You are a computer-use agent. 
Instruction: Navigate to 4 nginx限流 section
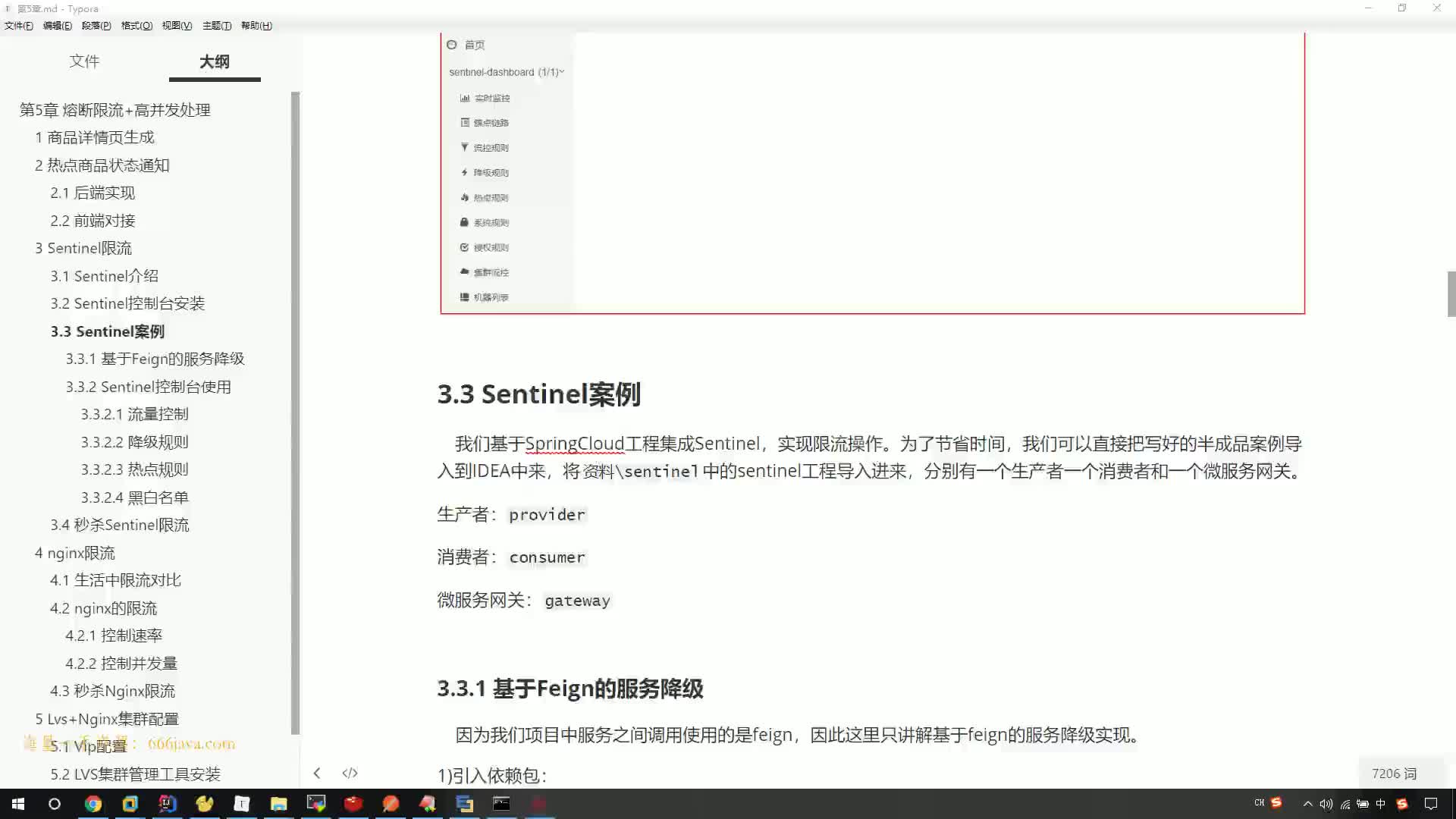point(75,553)
